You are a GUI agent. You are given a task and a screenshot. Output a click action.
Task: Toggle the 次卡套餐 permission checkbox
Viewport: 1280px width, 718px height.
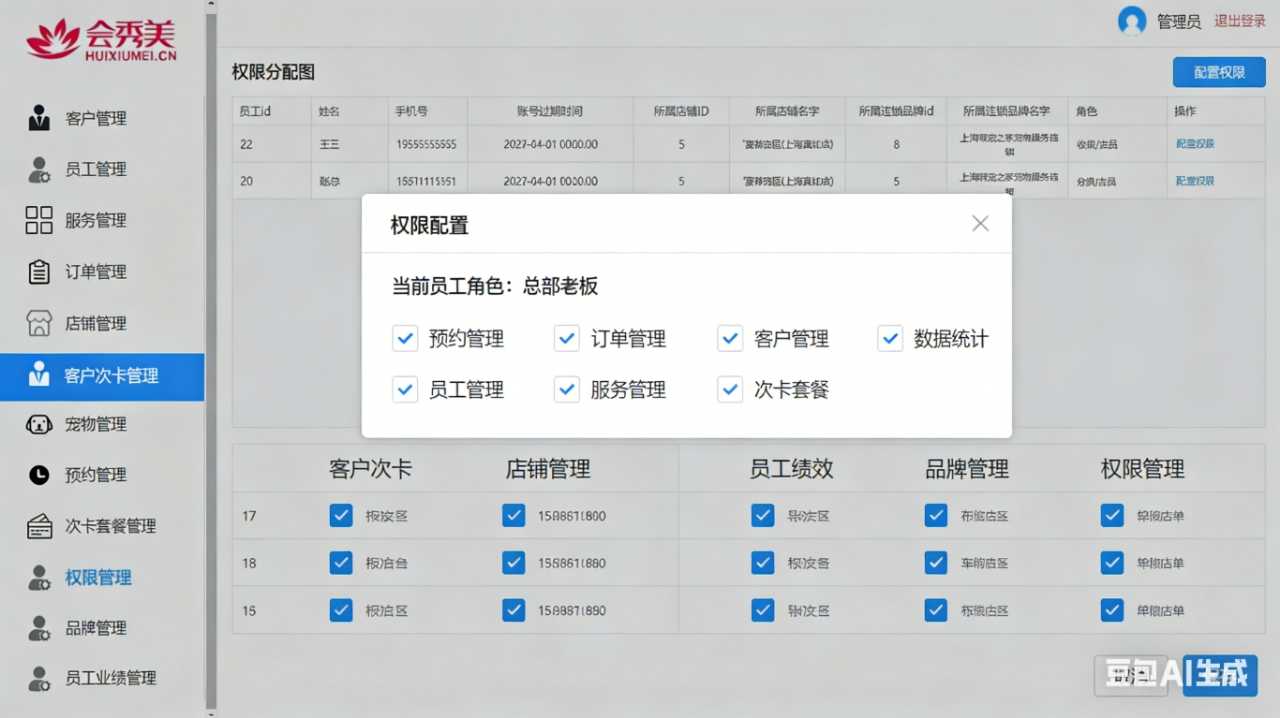coord(730,390)
